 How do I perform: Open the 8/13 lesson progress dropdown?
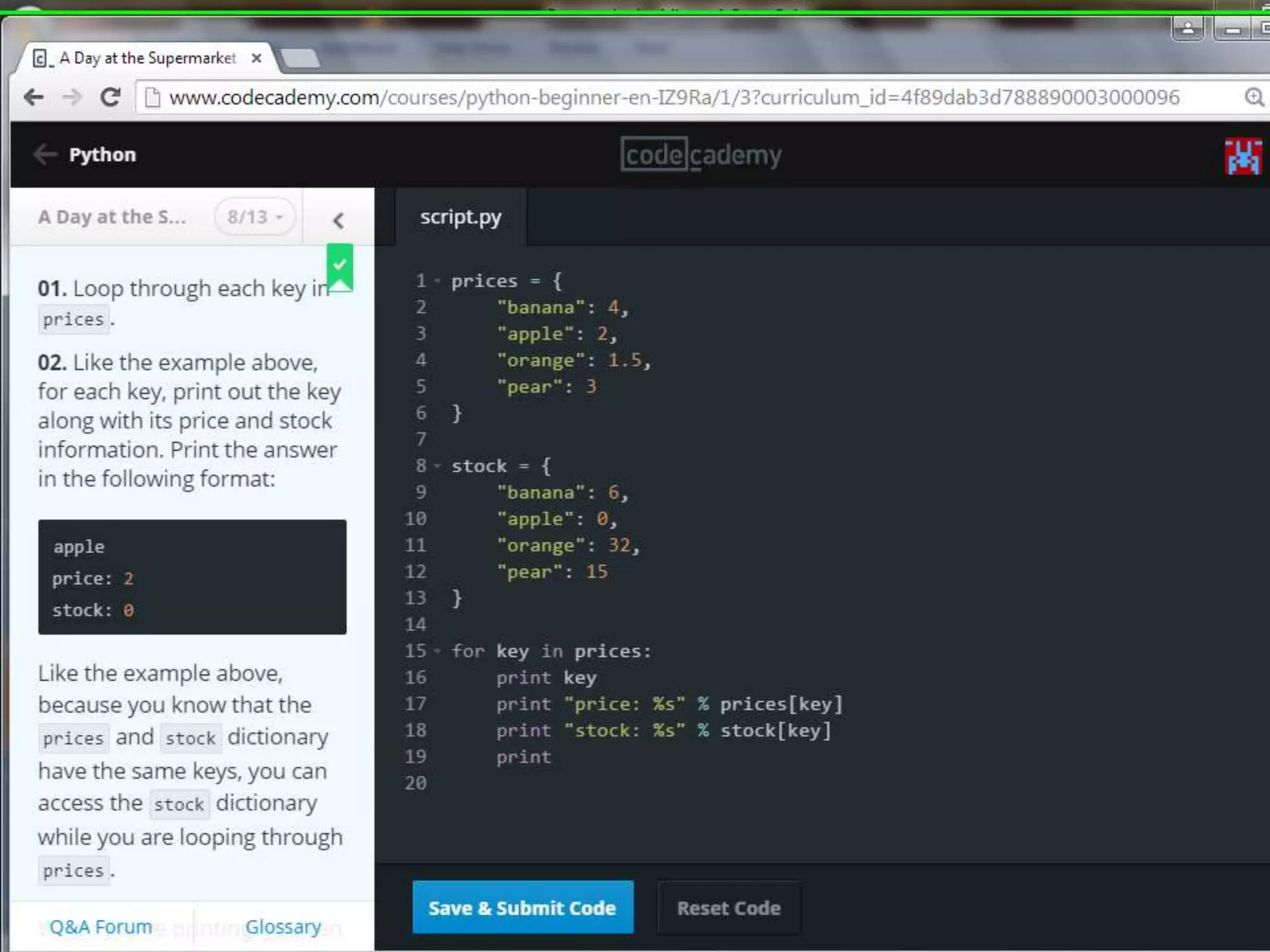(254, 217)
